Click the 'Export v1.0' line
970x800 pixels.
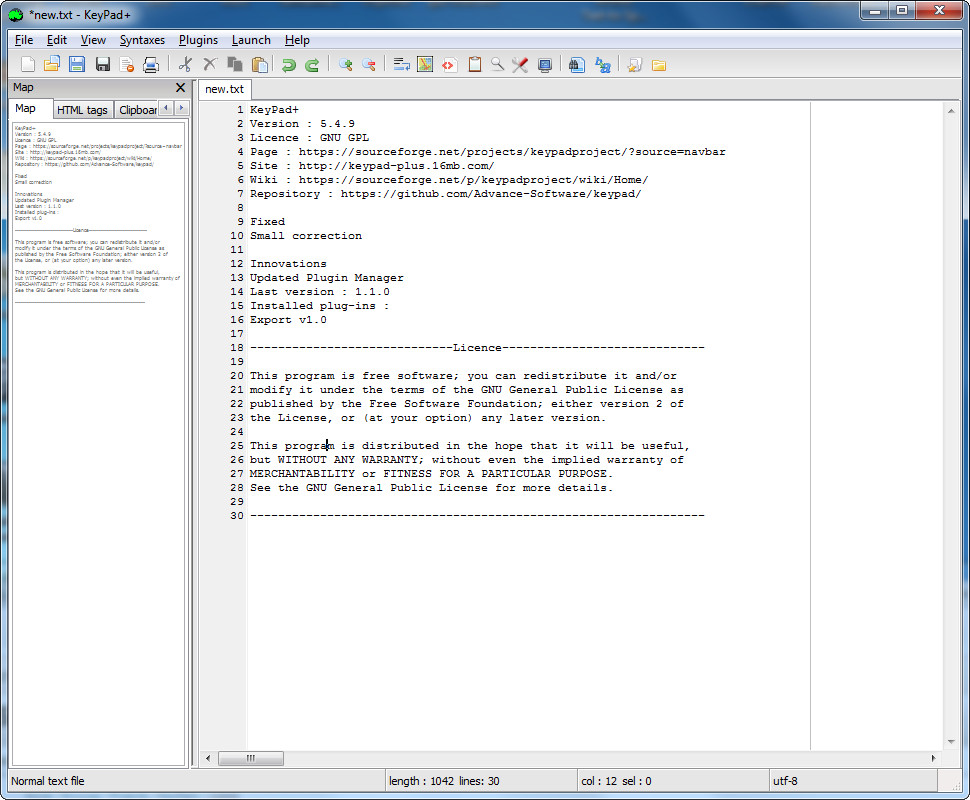click(x=288, y=320)
